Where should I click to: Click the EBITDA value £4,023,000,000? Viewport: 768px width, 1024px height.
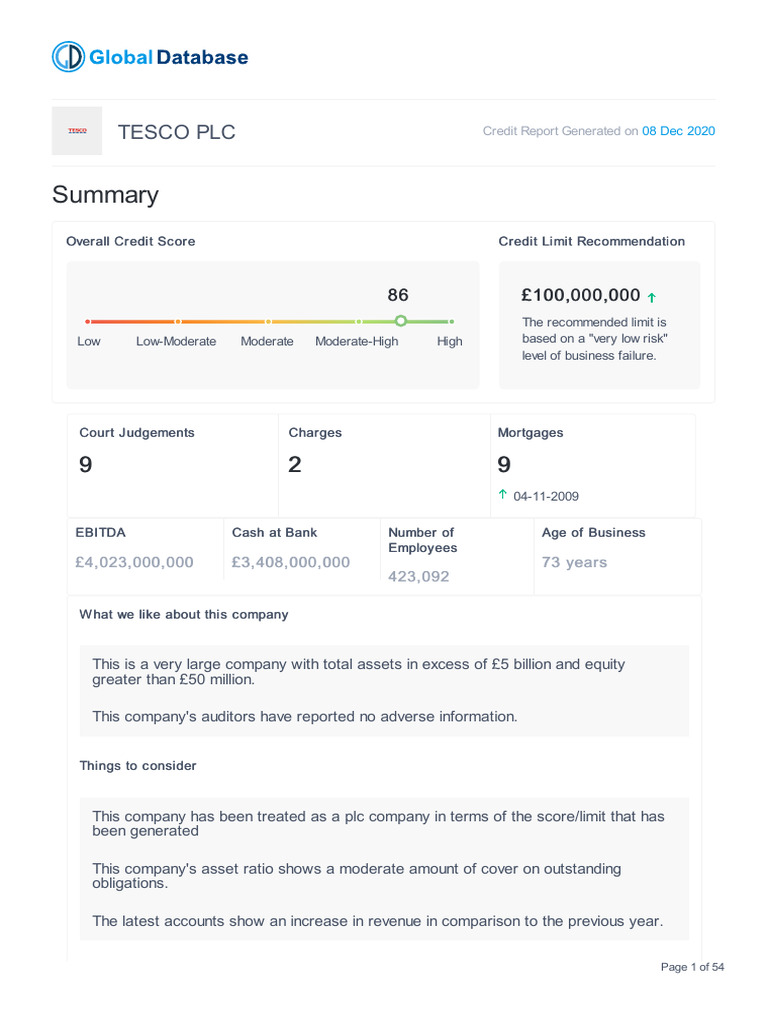[x=135, y=562]
